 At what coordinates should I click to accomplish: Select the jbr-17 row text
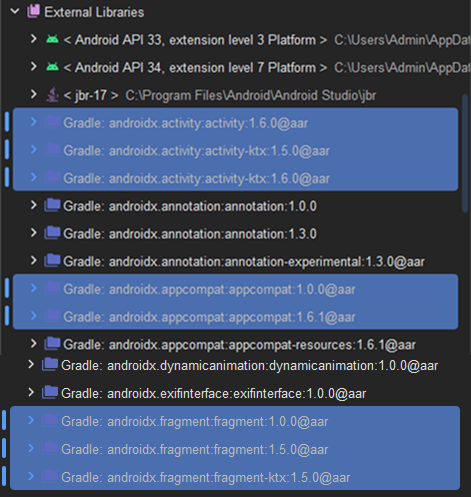(220, 96)
